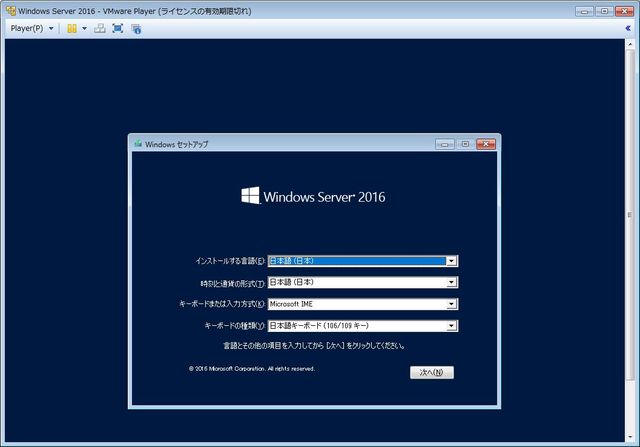640x447 pixels.
Task: Click the vertical scrollbar up arrow
Action: click(x=630, y=44)
